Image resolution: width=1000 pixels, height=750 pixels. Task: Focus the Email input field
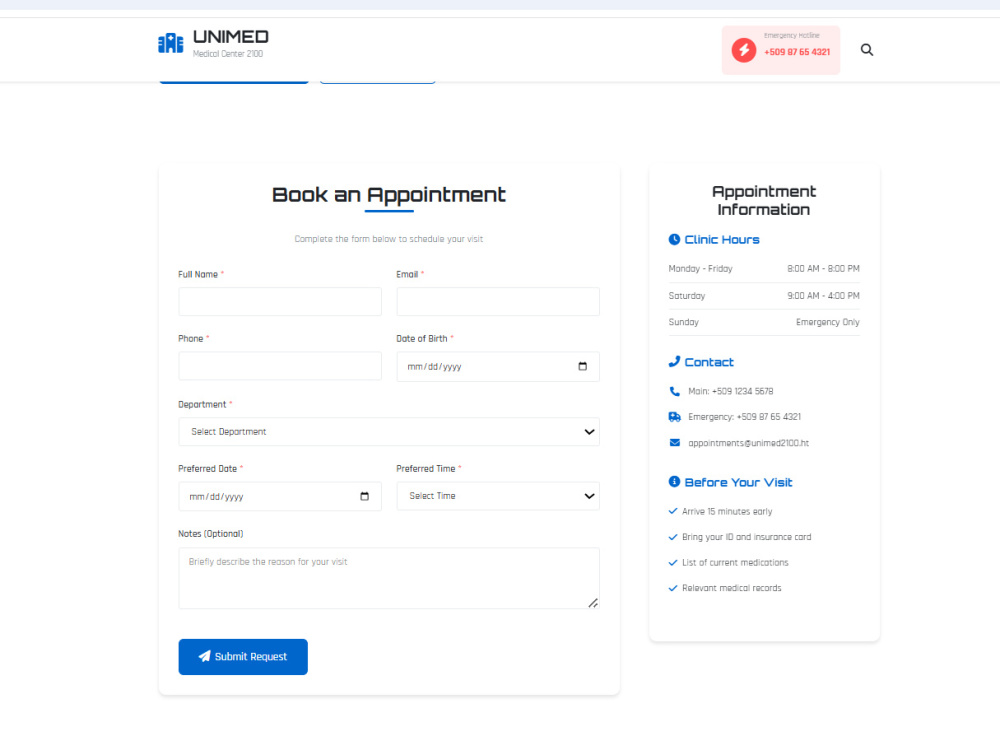tap(498, 302)
